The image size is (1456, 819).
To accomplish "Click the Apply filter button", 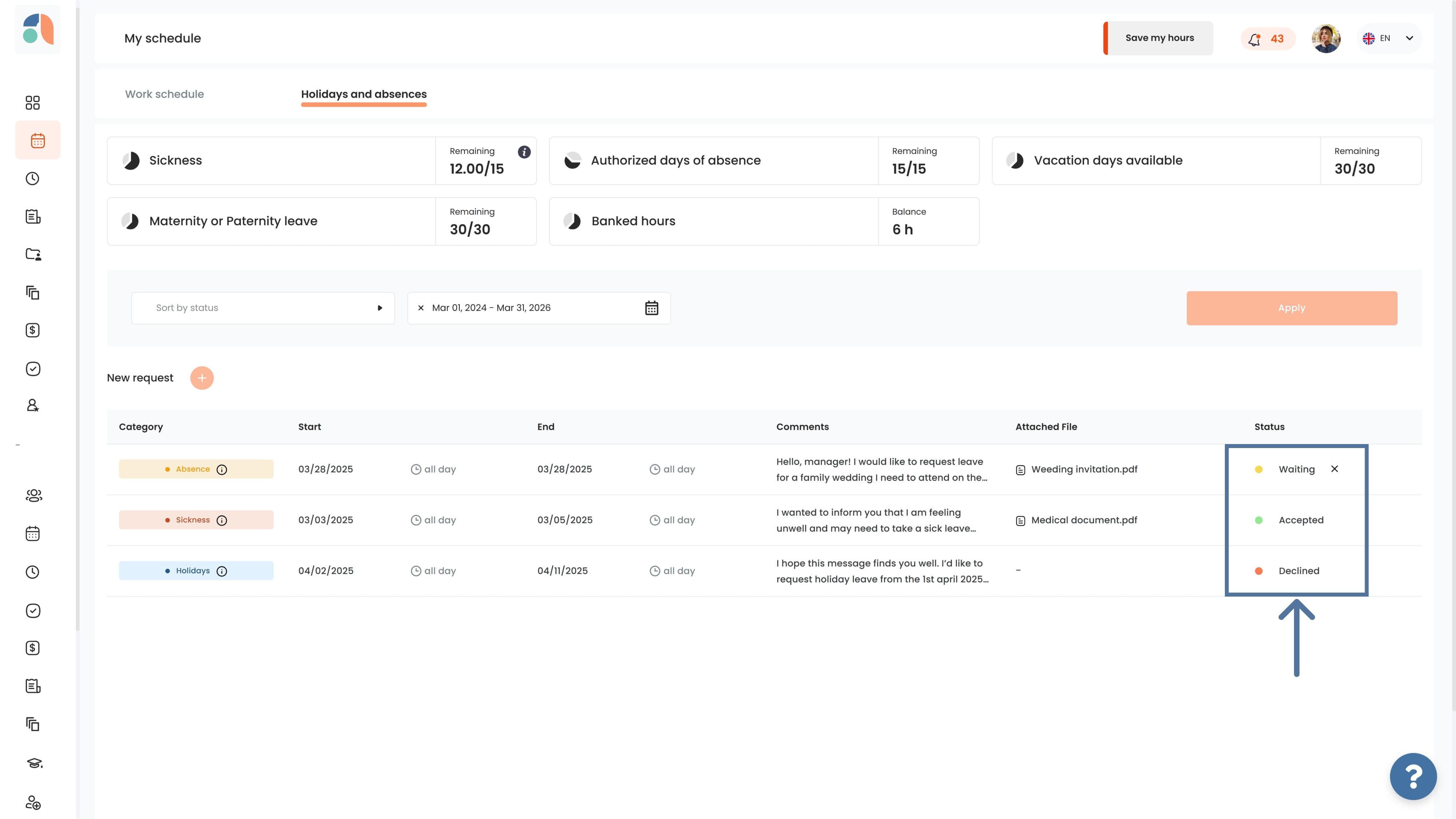I will [x=1291, y=308].
